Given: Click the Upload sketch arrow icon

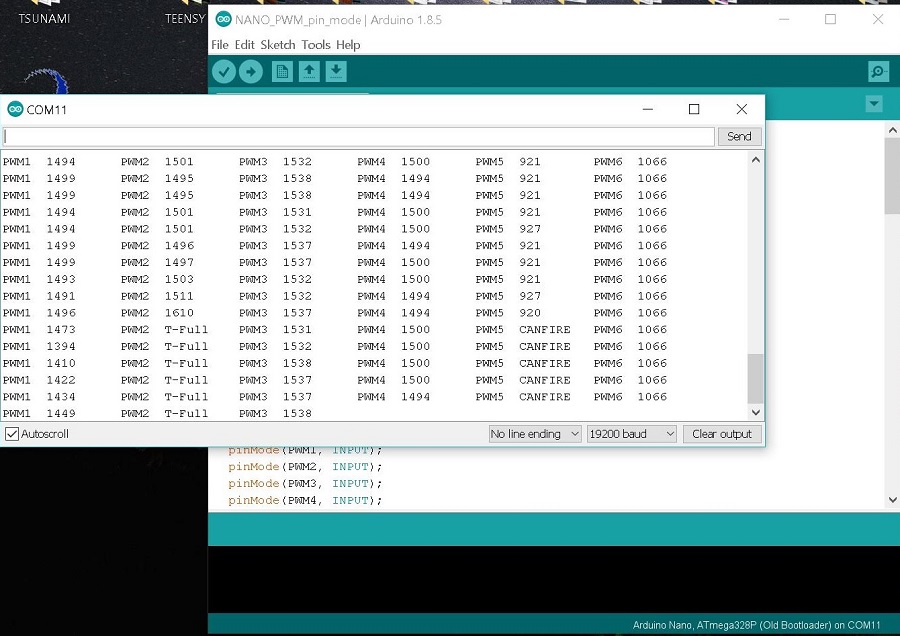Looking at the screenshot, I should pyautogui.click(x=251, y=71).
